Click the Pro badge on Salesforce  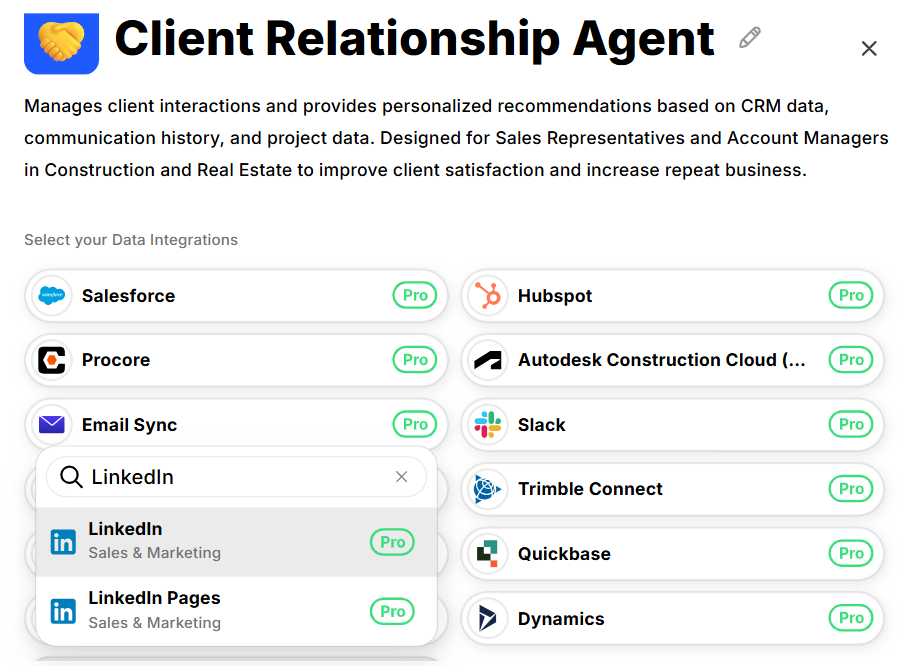(x=415, y=295)
